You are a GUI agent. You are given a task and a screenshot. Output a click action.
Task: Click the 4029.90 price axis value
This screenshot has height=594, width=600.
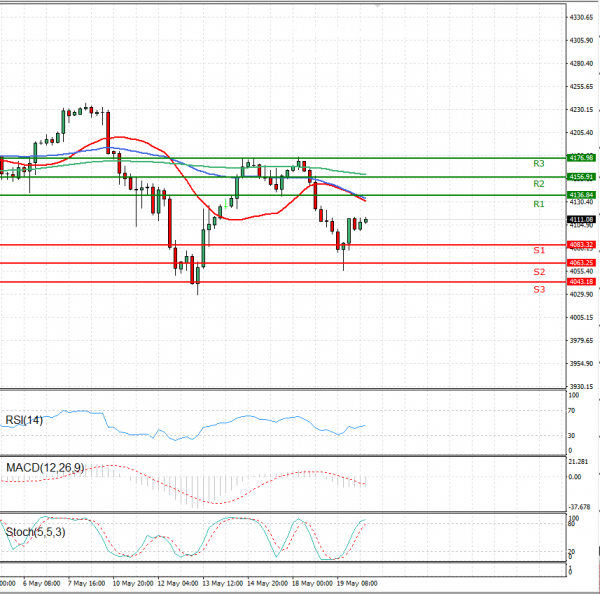click(581, 294)
